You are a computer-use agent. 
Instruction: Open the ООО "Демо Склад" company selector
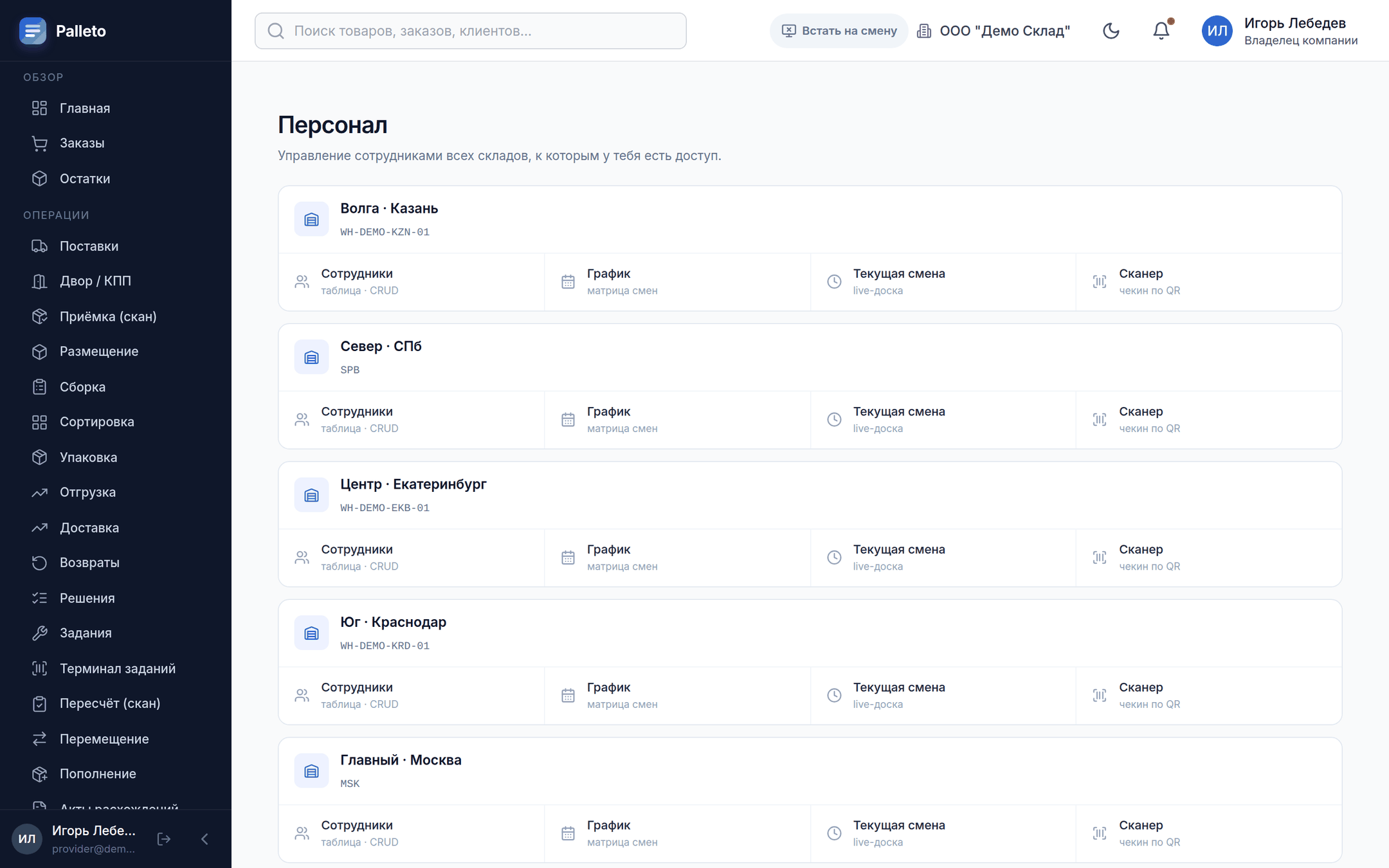pyautogui.click(x=994, y=31)
